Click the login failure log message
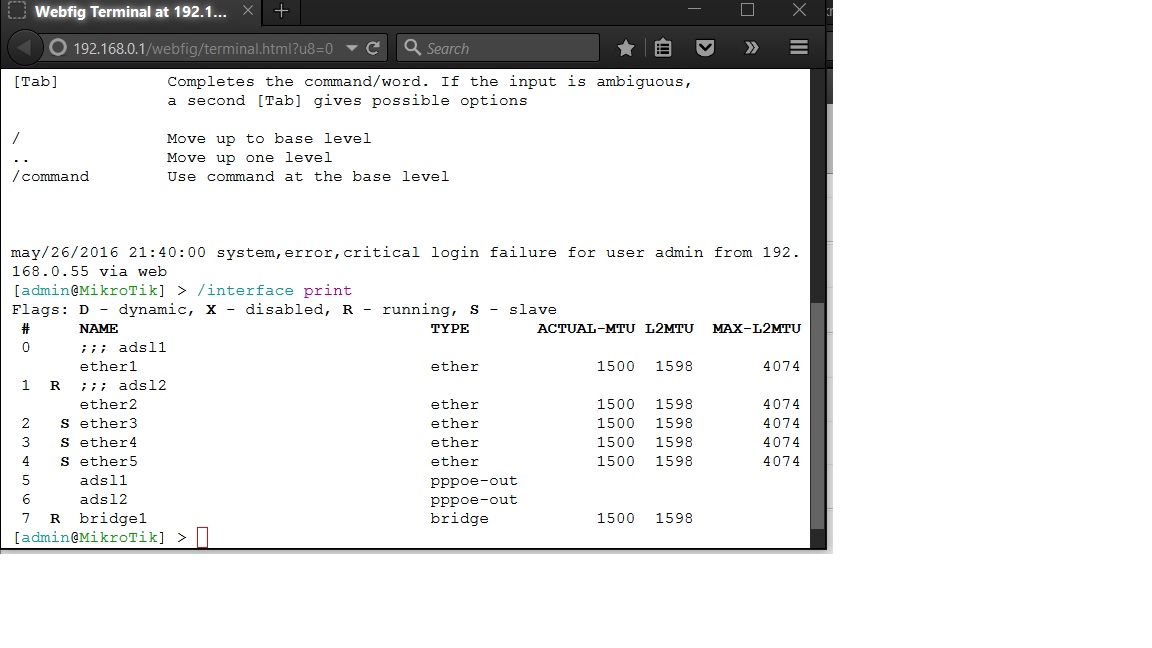 pyautogui.click(x=405, y=262)
